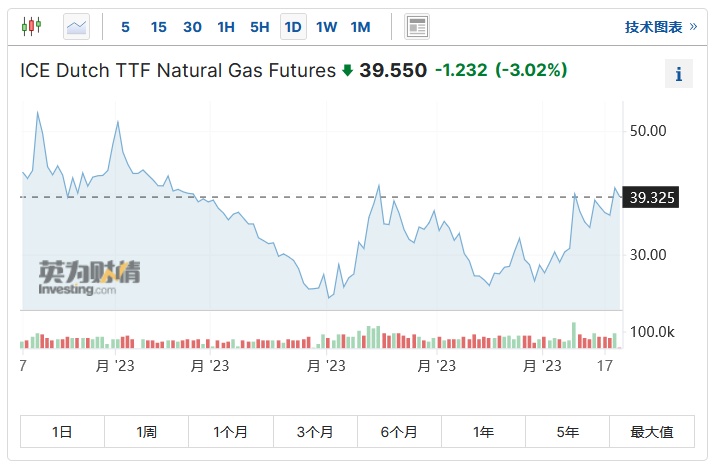Select the area chart type icon
Image resolution: width=716 pixels, height=469 pixels.
(76, 27)
